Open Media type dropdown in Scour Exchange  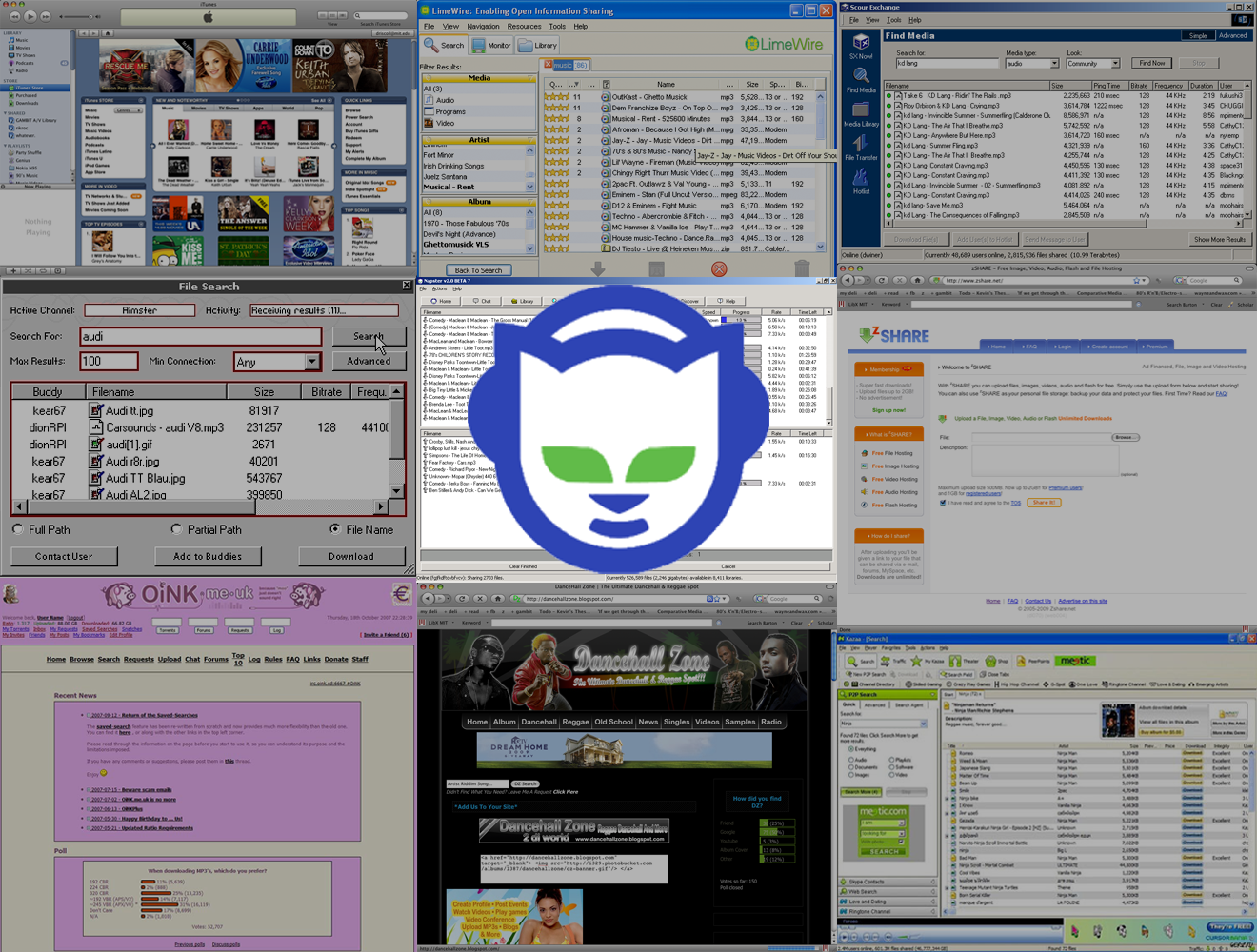[x=1055, y=64]
